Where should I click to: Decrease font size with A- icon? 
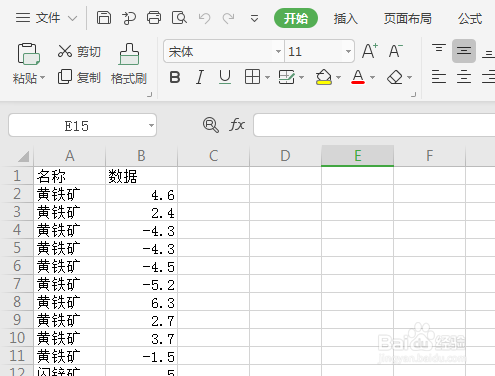pyautogui.click(x=396, y=51)
